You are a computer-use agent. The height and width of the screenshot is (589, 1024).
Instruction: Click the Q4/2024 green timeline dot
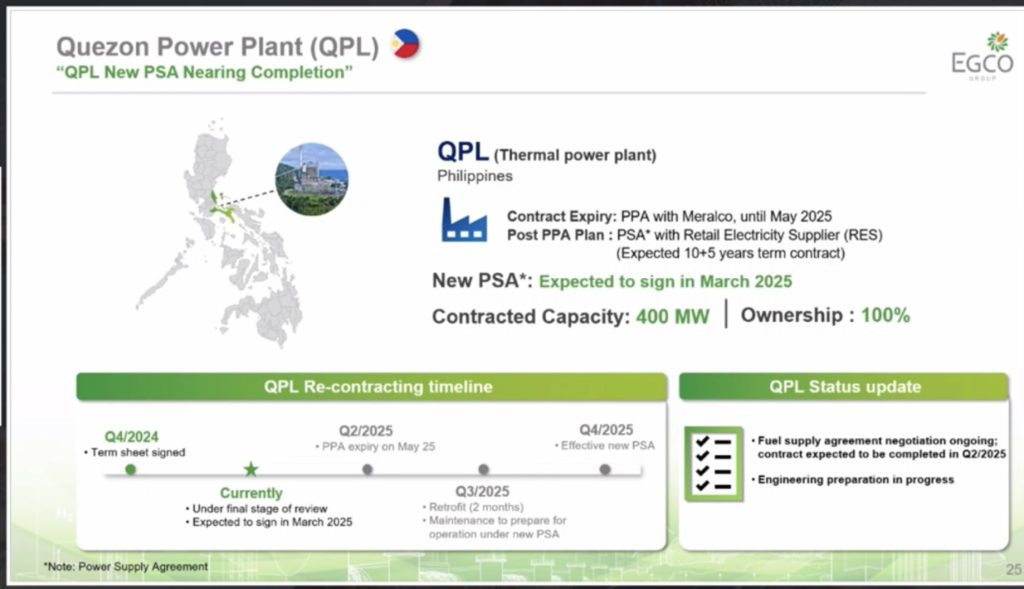(131, 470)
